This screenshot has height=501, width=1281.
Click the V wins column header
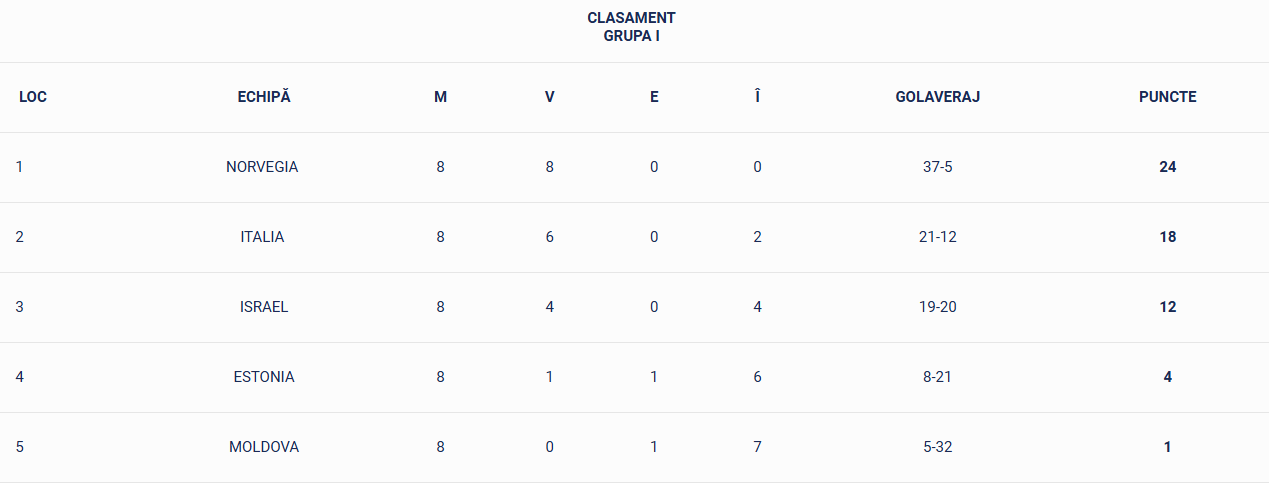pyautogui.click(x=549, y=97)
